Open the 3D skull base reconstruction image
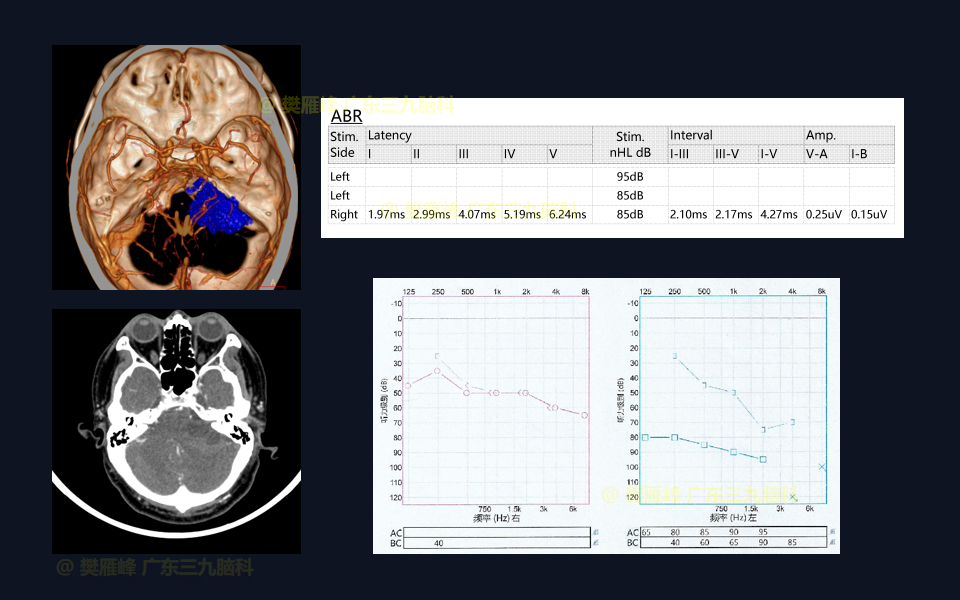Image resolution: width=960 pixels, height=600 pixels. [x=176, y=167]
